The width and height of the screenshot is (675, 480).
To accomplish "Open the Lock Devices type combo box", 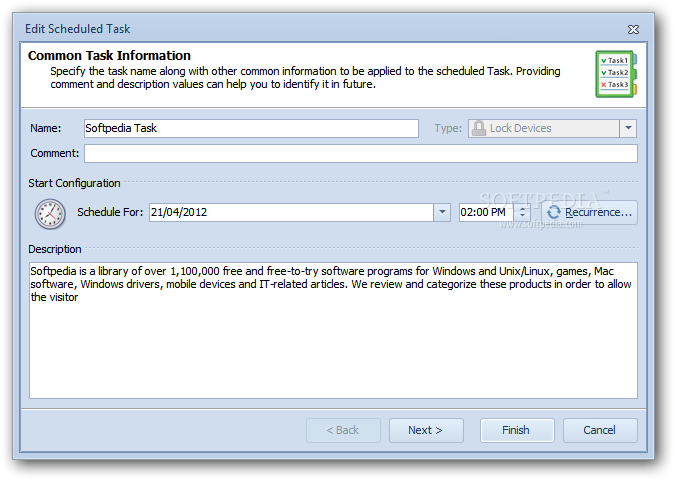I will click(552, 128).
